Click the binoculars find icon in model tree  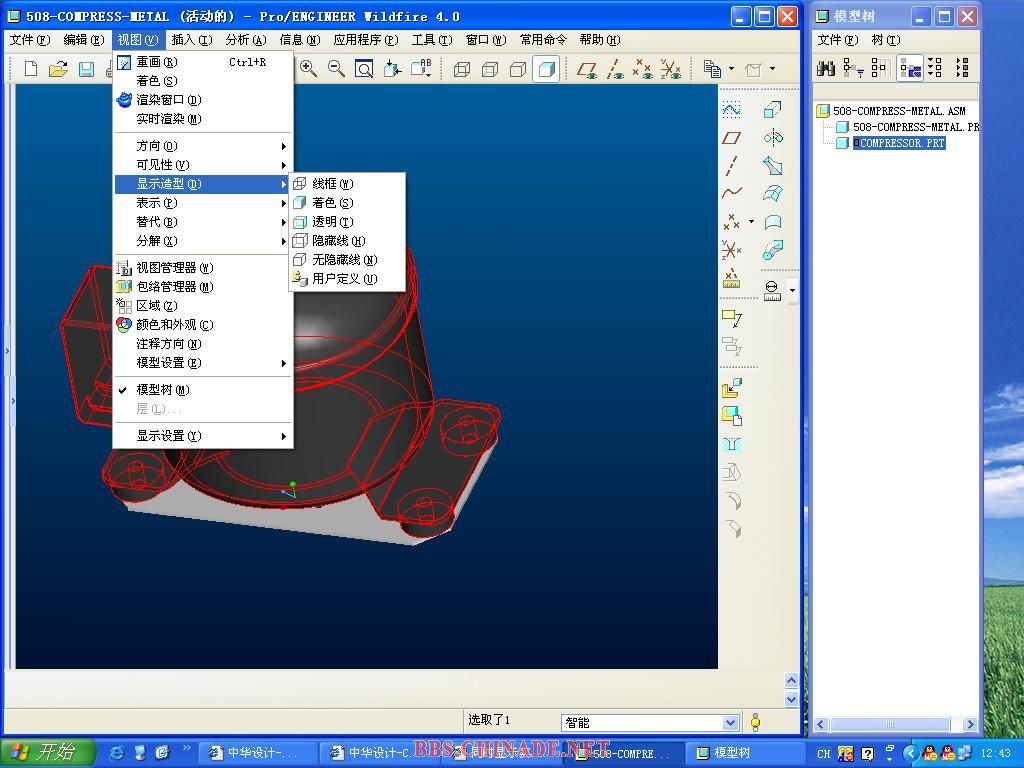[826, 67]
